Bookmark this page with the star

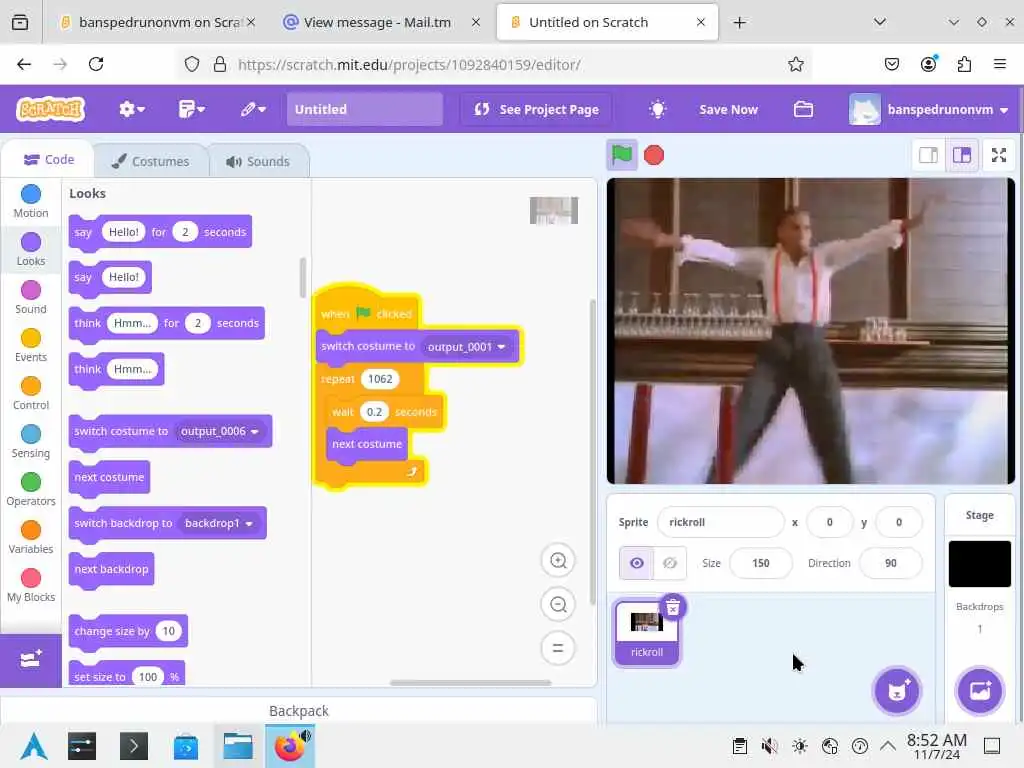click(795, 64)
